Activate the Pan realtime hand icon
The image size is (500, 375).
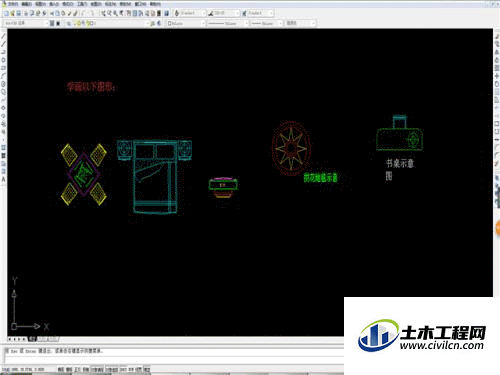(x=103, y=13)
